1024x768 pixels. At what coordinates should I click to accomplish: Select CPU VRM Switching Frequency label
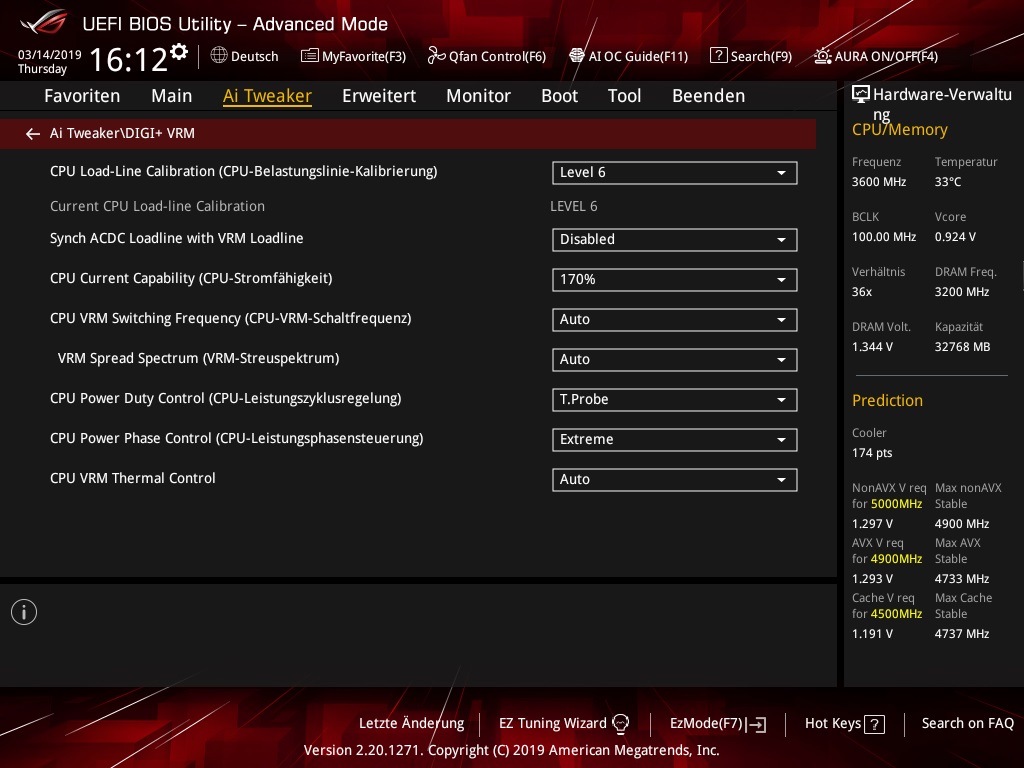pyautogui.click(x=231, y=318)
